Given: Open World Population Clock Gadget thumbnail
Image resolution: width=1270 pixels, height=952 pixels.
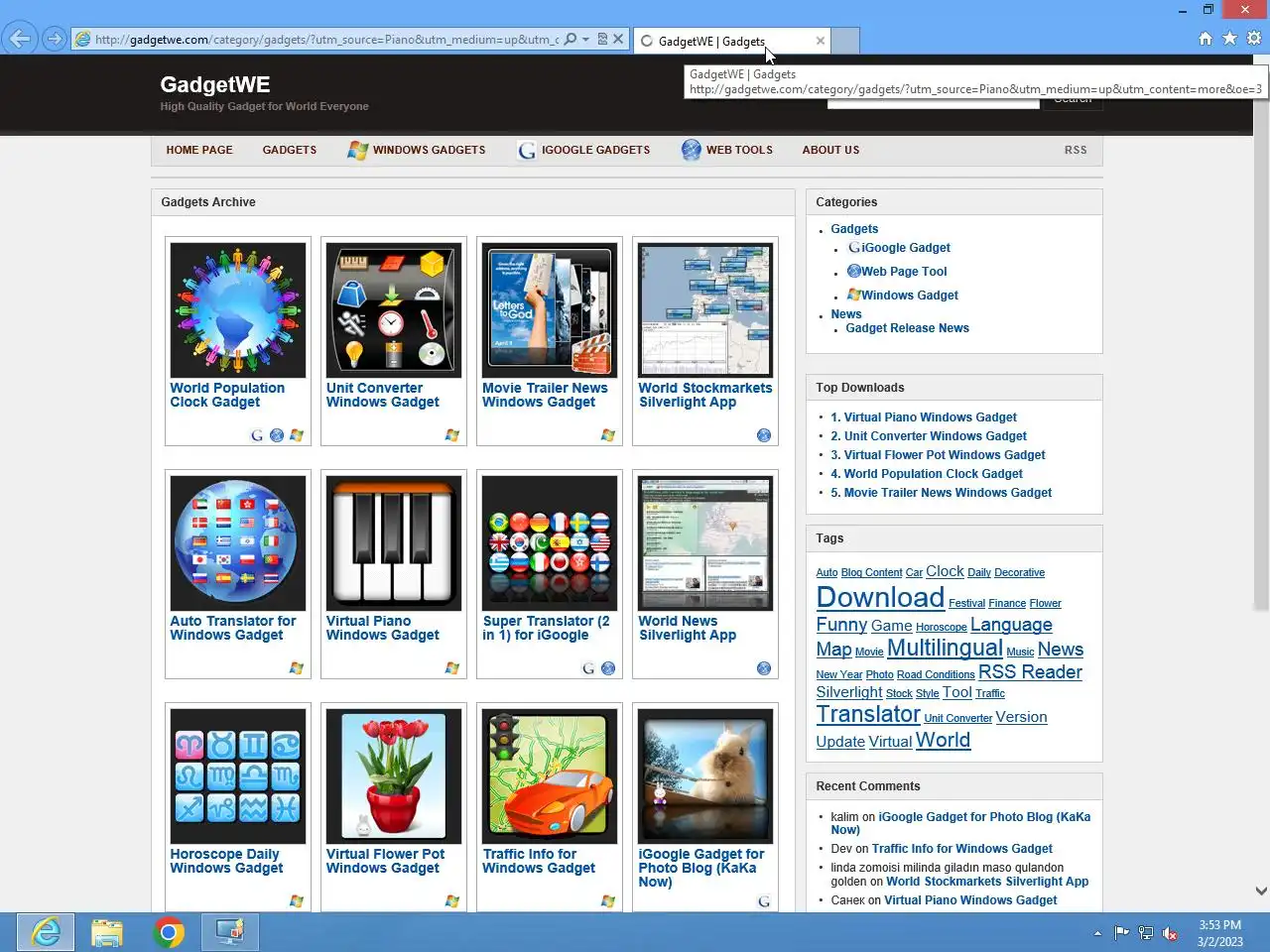Looking at the screenshot, I should coord(238,310).
